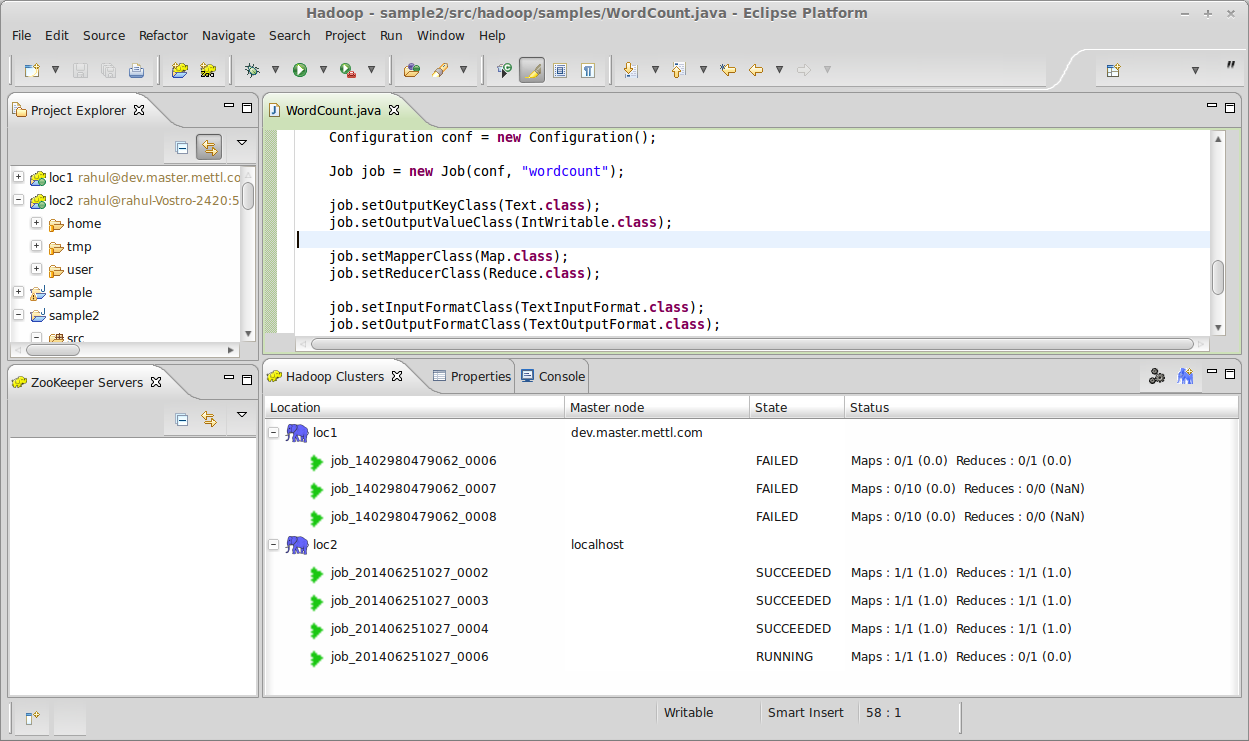Click the Hadoop folder toolbar icon
The image size is (1249, 741).
[x=180, y=70]
